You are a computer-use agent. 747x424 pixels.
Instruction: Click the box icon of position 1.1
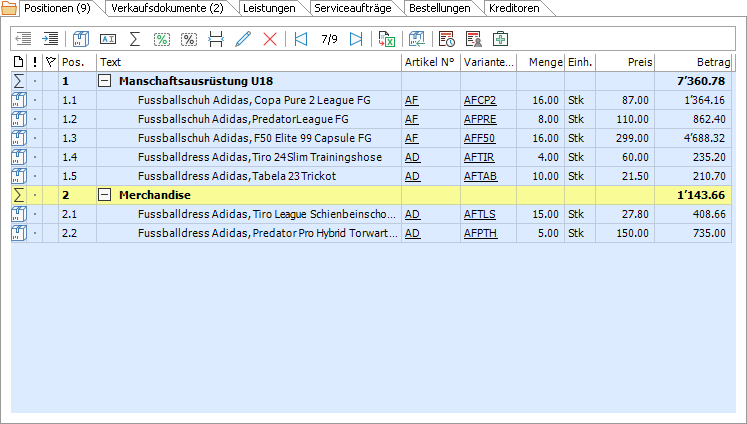pyautogui.click(x=19, y=100)
